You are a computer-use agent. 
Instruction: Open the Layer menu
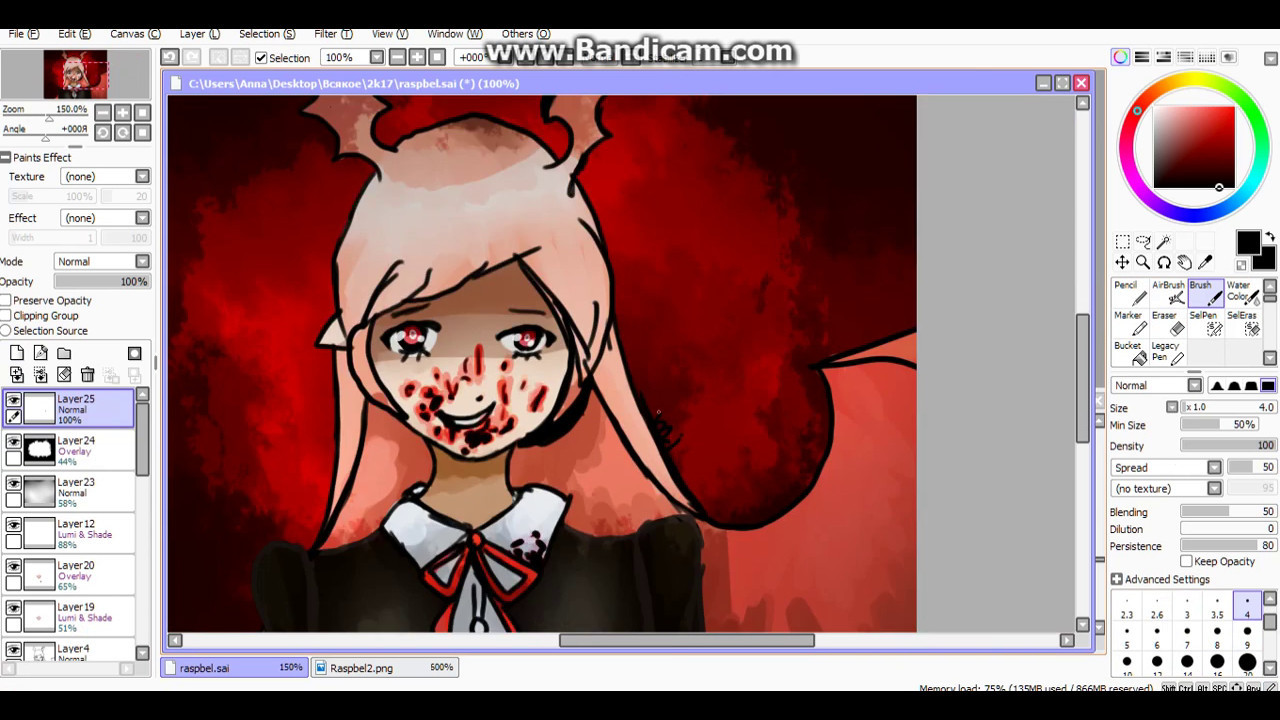coord(199,34)
